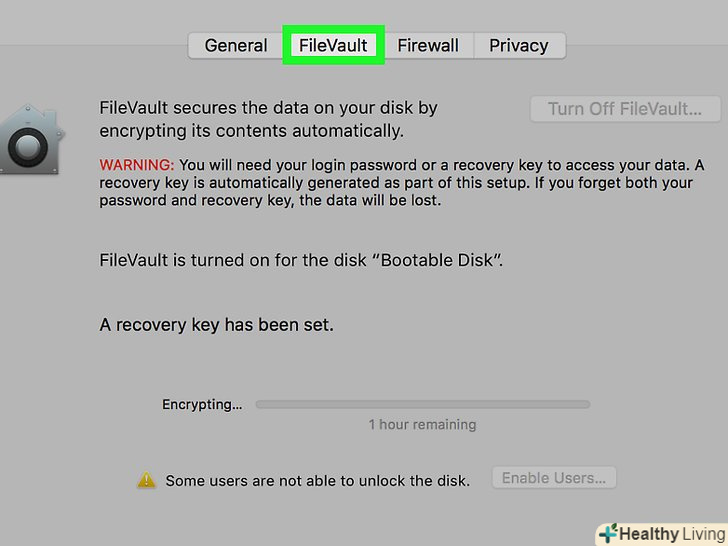This screenshot has width=728, height=546.
Task: Click the red WARNING label
Action: (136, 165)
